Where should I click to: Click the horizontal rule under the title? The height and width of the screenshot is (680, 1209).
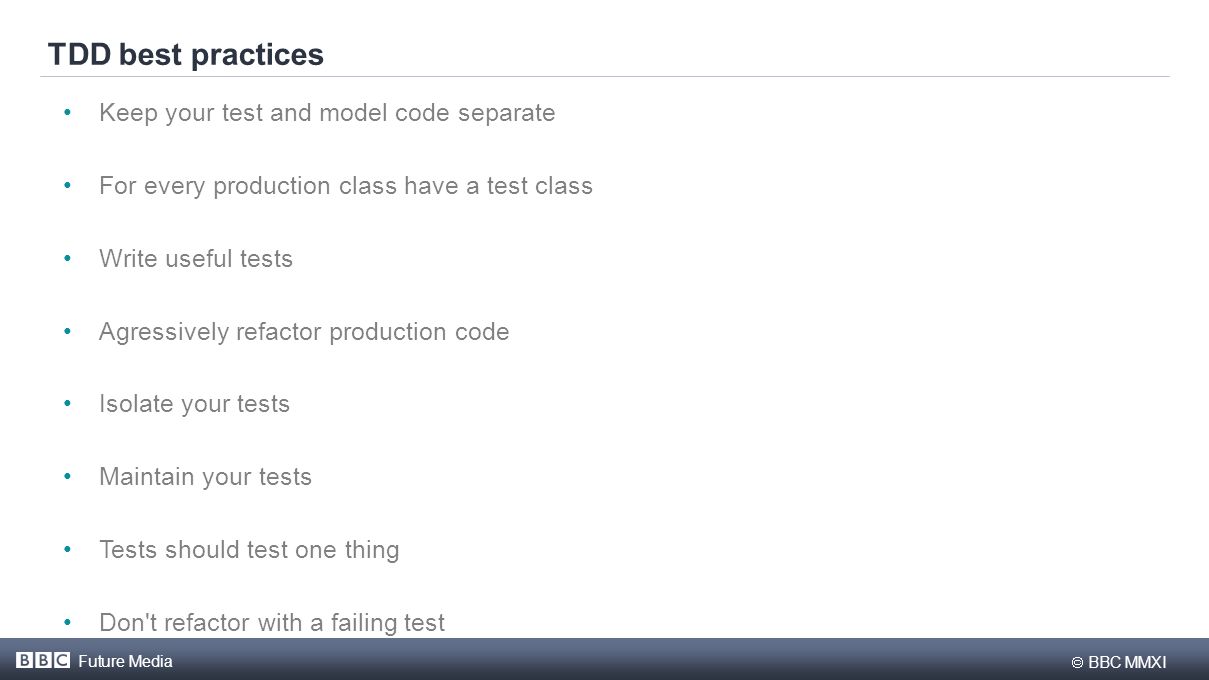tap(605, 76)
